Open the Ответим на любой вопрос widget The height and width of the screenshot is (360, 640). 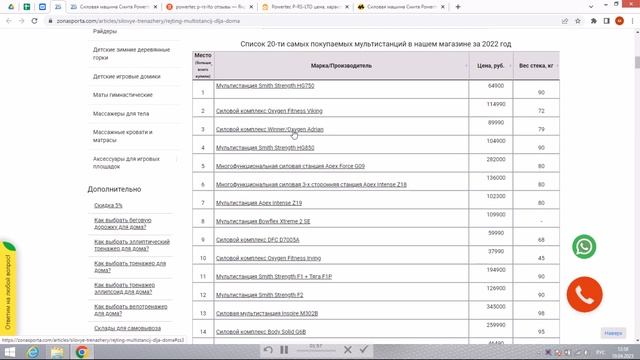click(x=8, y=288)
